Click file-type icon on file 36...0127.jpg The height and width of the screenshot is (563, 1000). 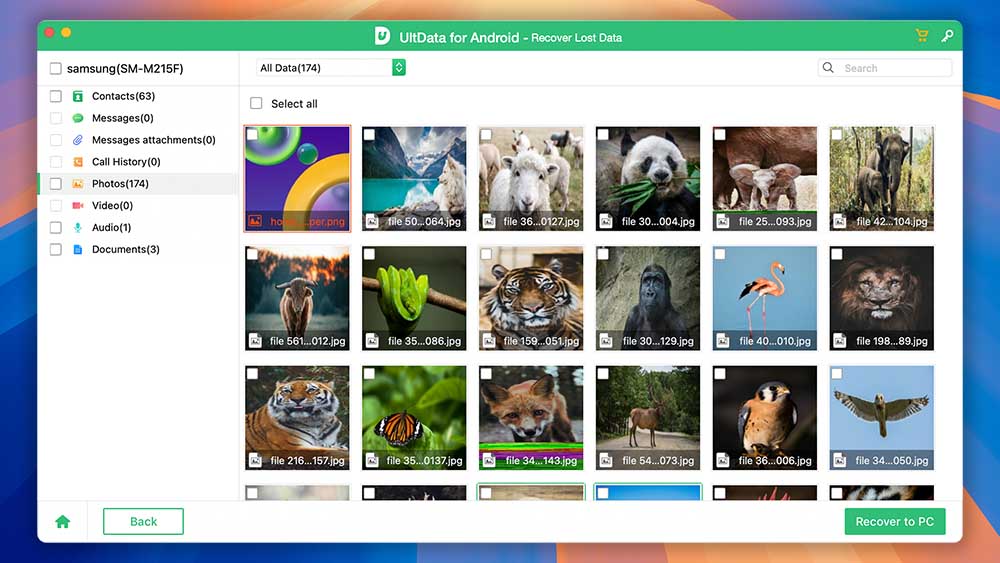[x=489, y=221]
